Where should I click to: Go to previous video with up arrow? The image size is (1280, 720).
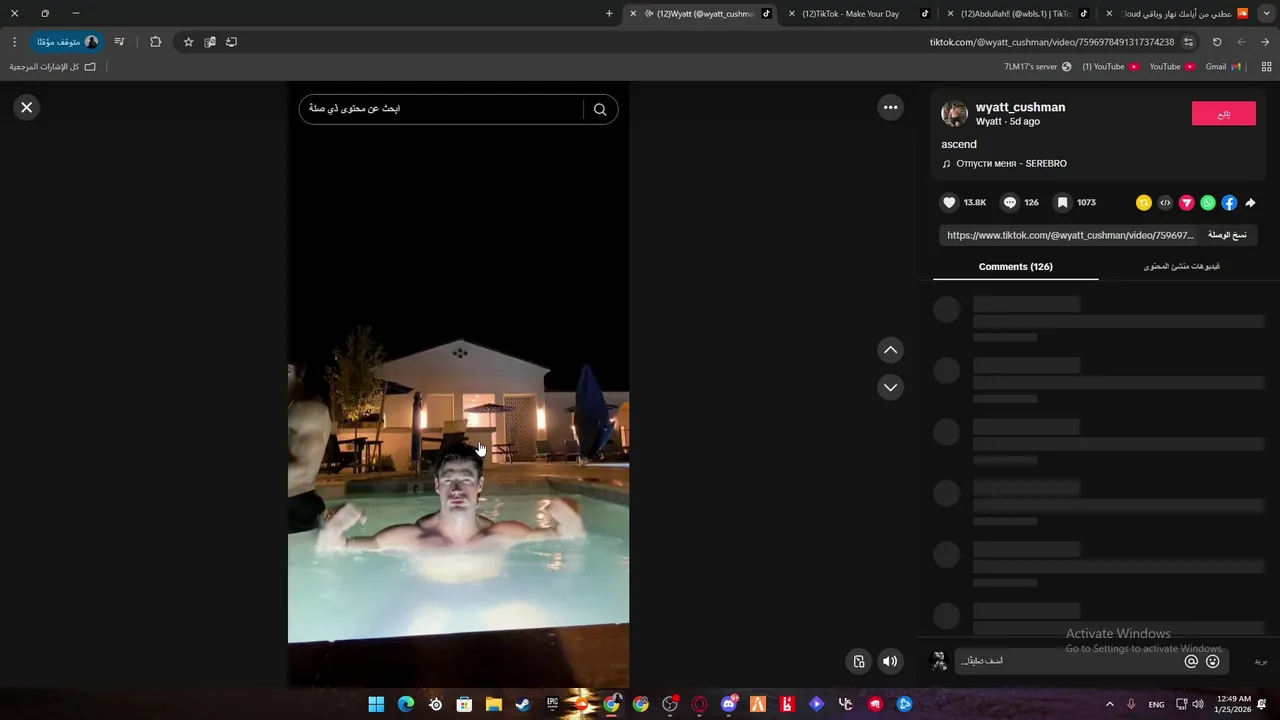pos(890,350)
